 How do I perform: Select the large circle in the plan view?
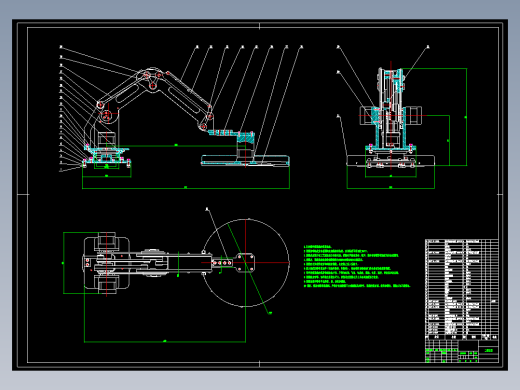pyautogui.click(x=246, y=263)
